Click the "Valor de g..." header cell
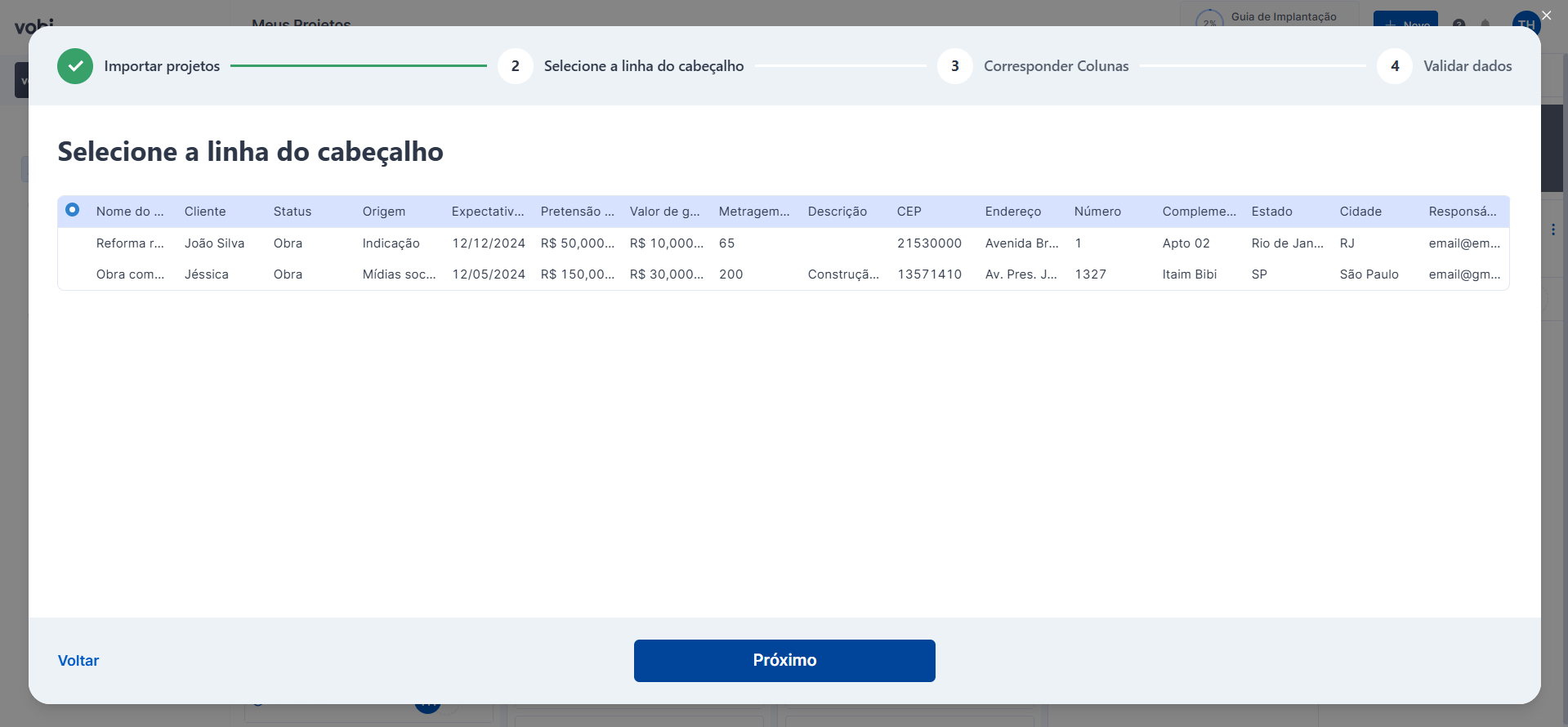 pos(665,212)
